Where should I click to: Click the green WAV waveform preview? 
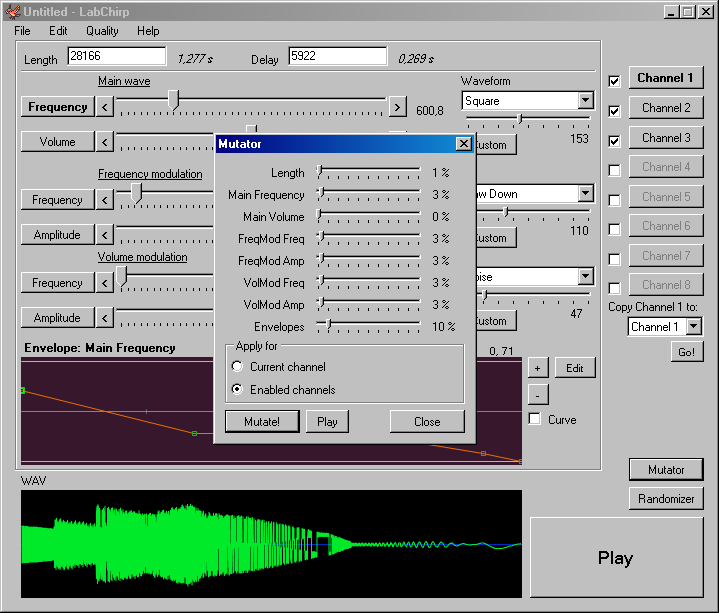(x=271, y=544)
